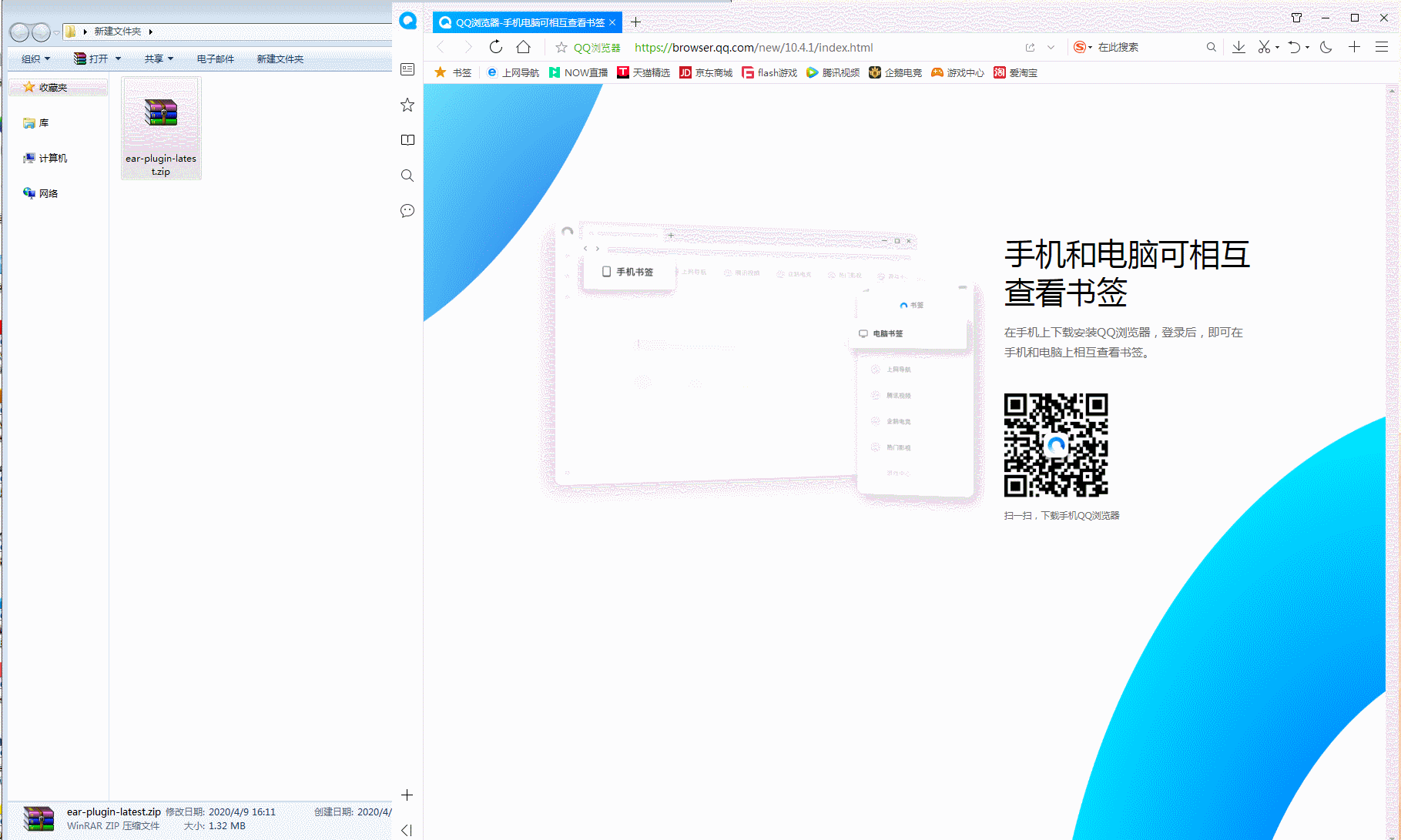This screenshot has height=840, width=1401.
Task: Reload the current browser page
Action: pyautogui.click(x=496, y=47)
